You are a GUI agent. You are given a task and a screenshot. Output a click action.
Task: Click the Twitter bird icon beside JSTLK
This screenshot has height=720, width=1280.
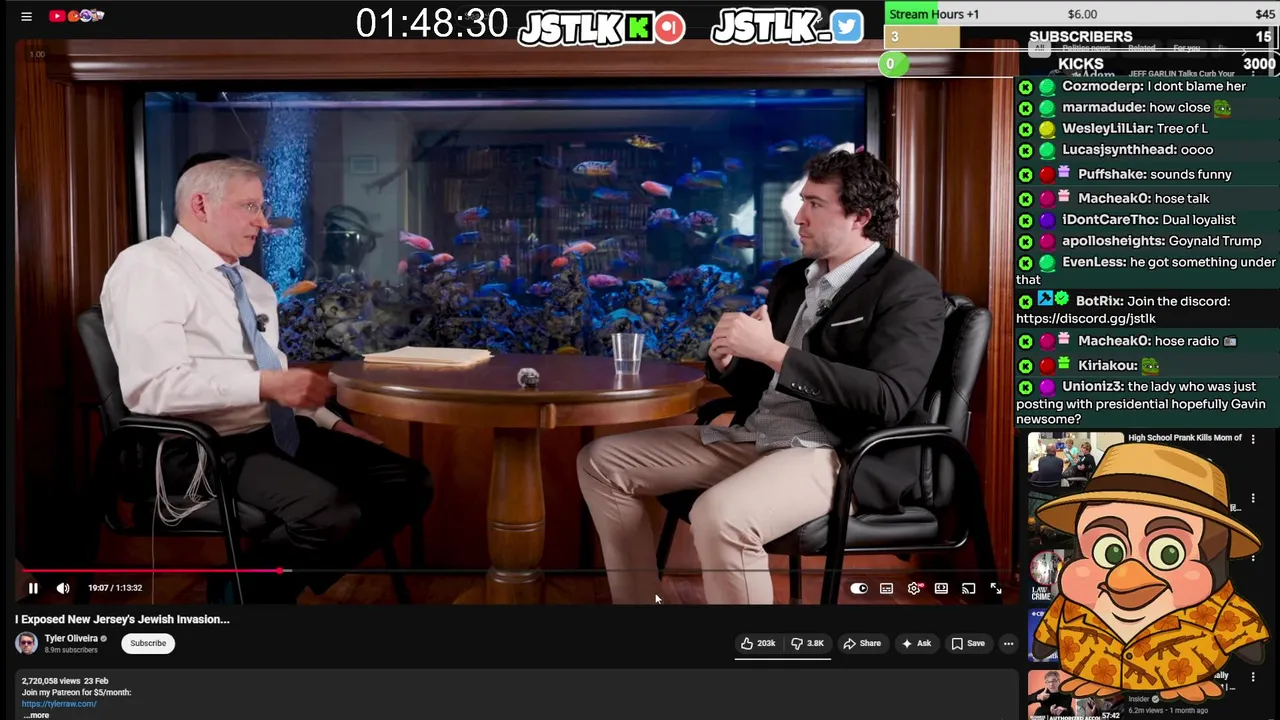coord(847,27)
